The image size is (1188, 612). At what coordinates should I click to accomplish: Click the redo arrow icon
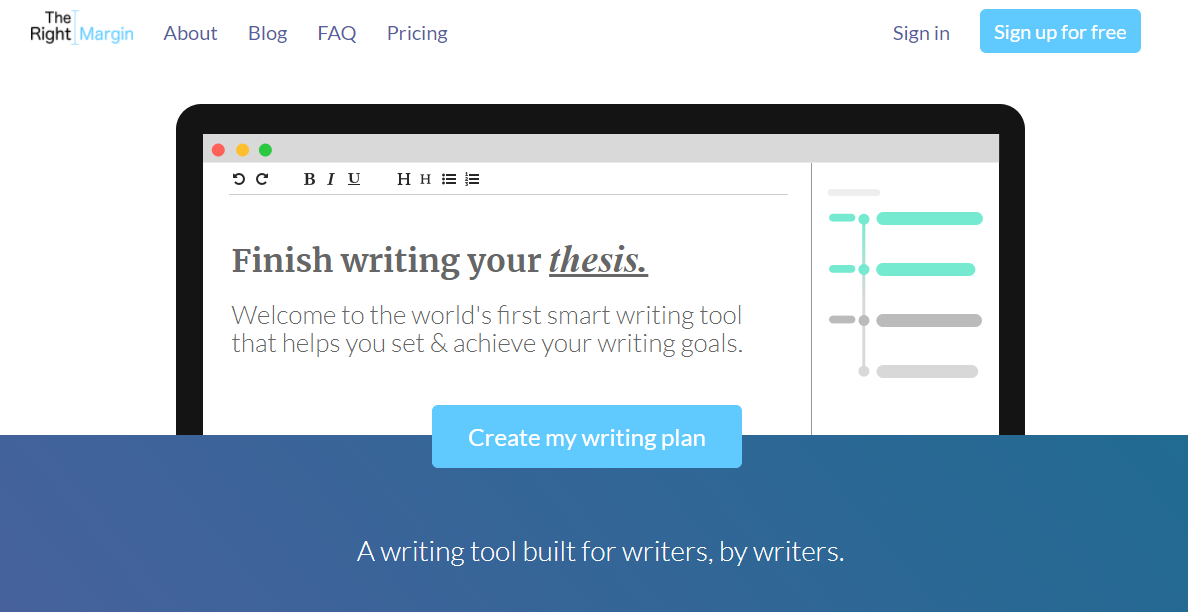pos(262,179)
